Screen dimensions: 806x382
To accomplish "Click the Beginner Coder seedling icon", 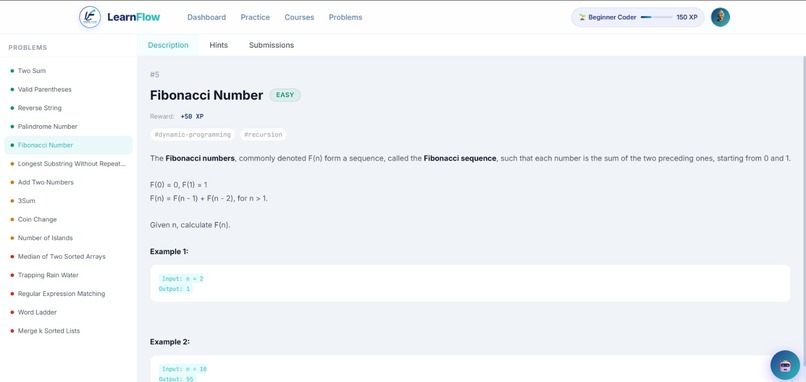I will point(582,17).
